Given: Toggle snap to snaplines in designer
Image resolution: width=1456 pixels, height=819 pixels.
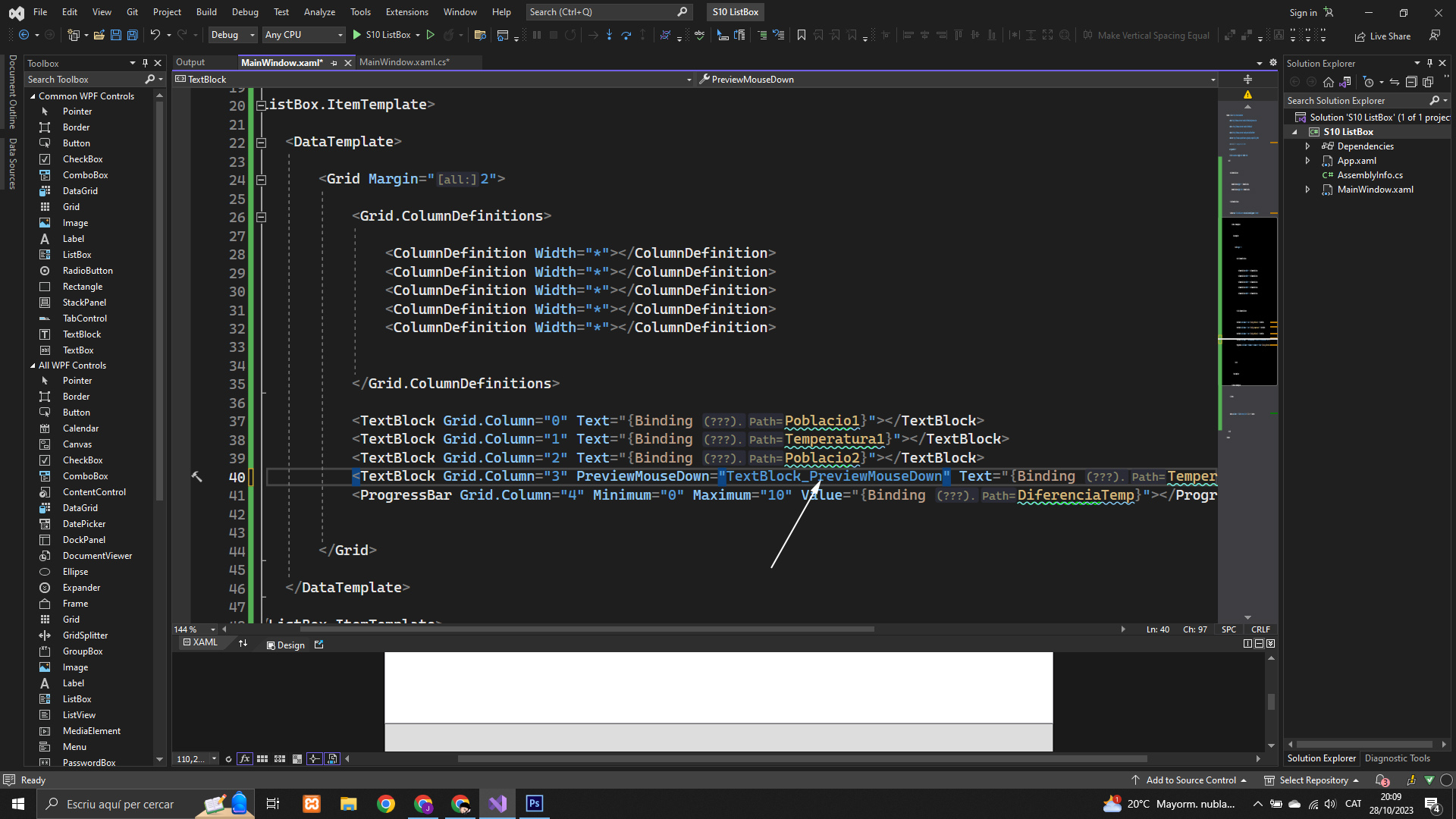Looking at the screenshot, I should click(x=314, y=759).
